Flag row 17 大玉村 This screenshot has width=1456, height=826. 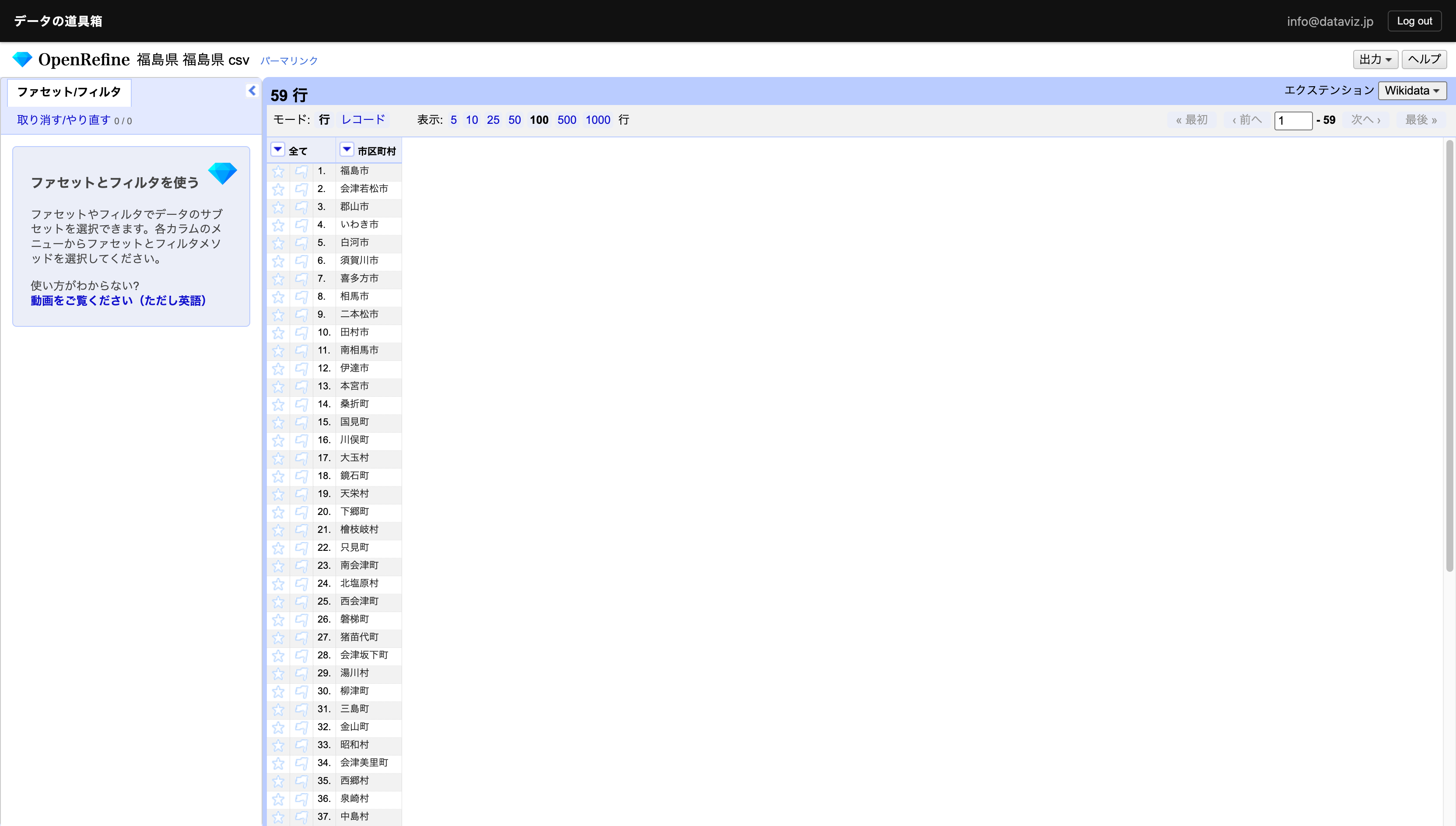[x=301, y=458]
